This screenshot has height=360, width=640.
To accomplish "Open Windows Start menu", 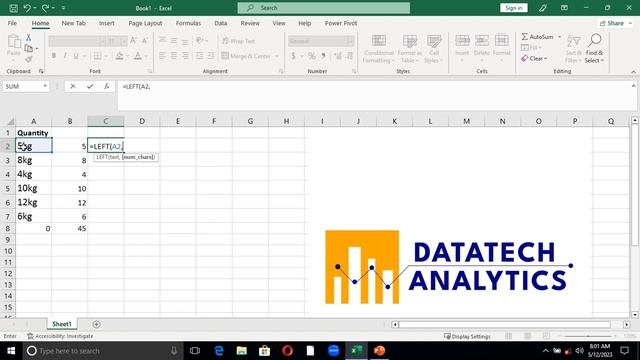I will [11, 351].
